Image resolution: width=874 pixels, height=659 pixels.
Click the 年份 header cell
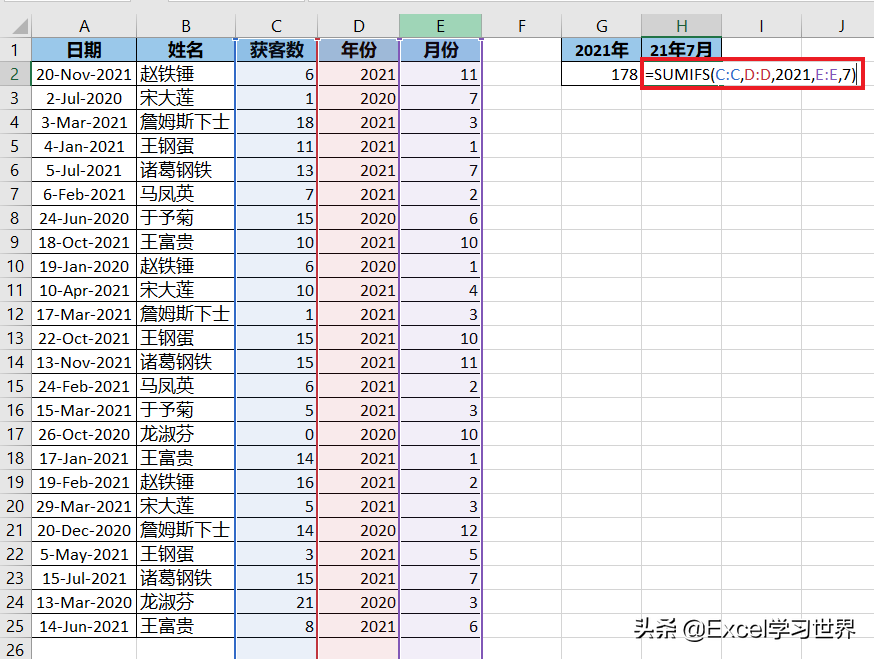[358, 50]
